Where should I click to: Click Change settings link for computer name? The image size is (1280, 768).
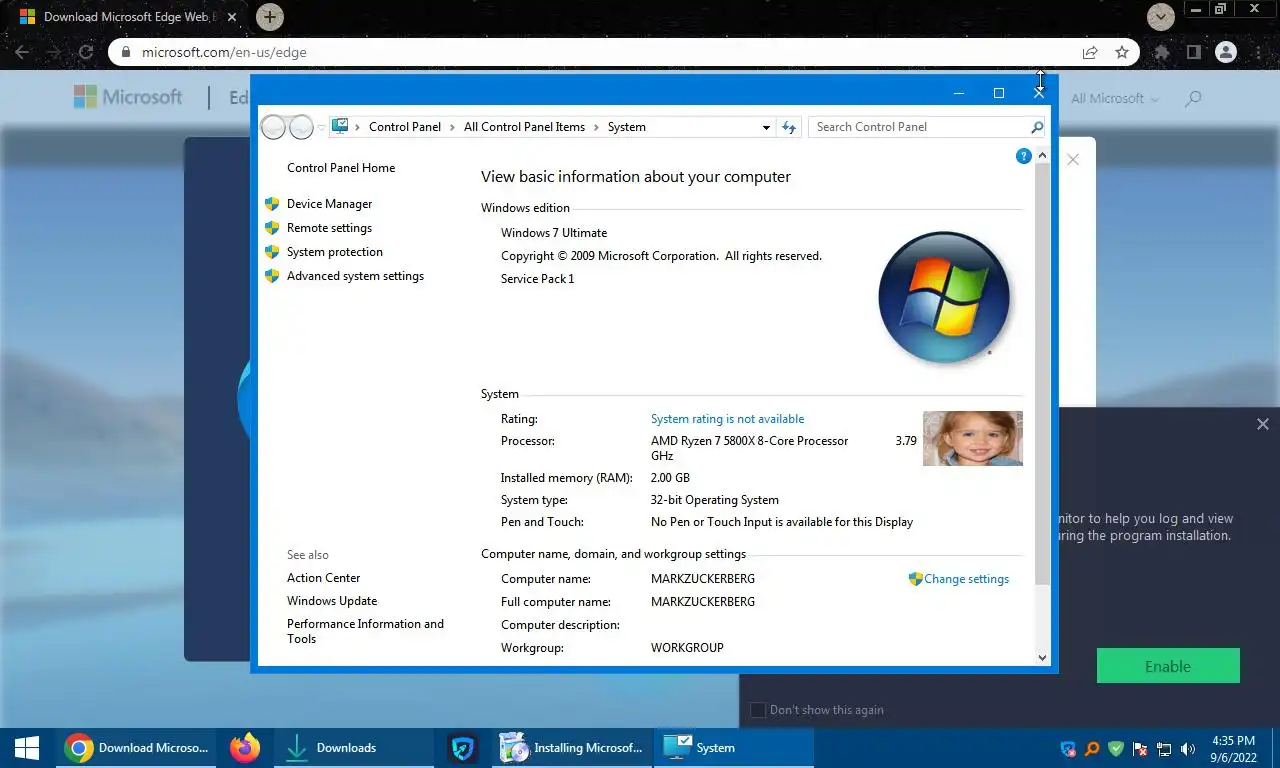pos(966,579)
